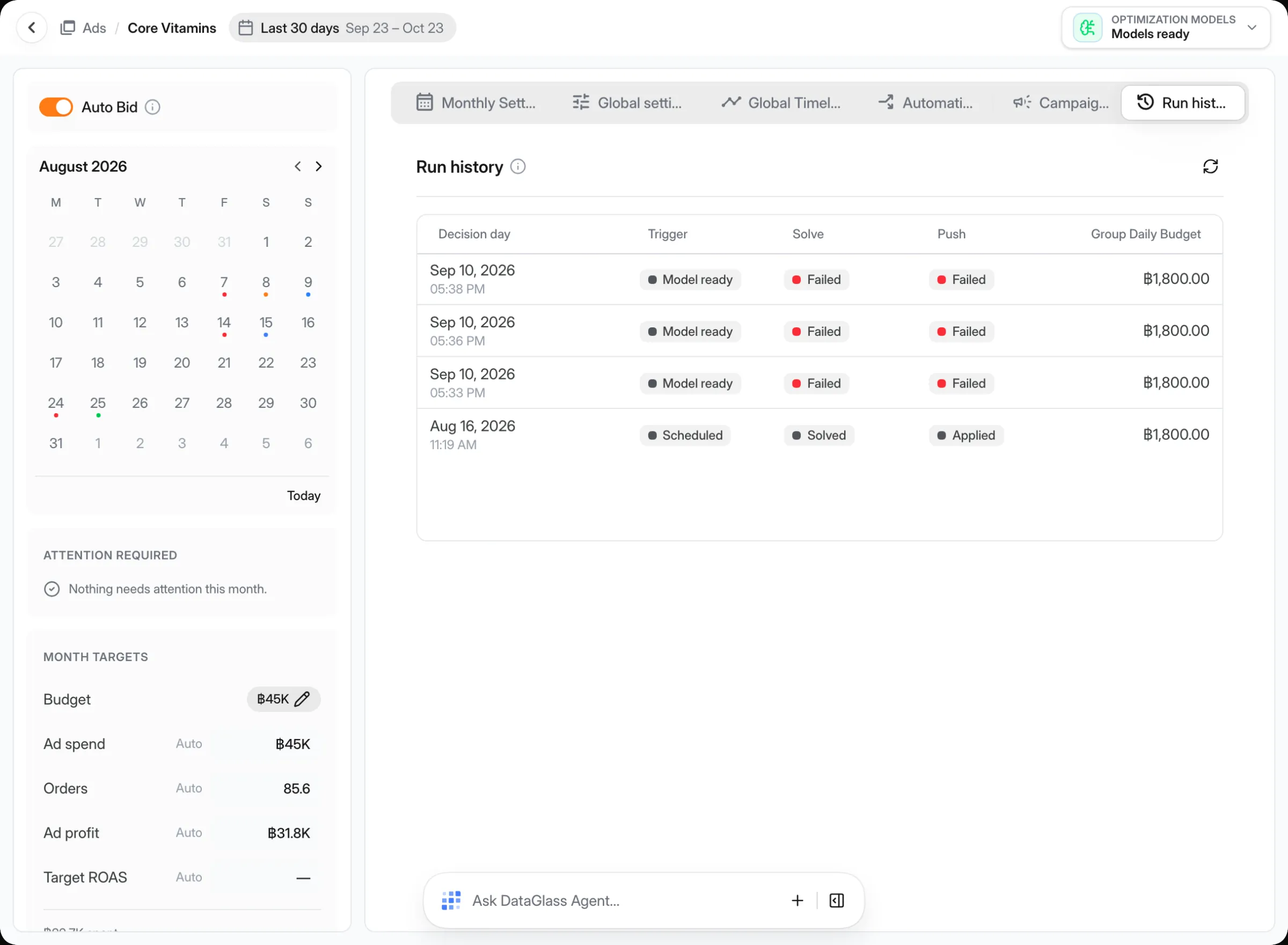
Task: Open the side panel icon in agent bar
Action: [x=837, y=900]
